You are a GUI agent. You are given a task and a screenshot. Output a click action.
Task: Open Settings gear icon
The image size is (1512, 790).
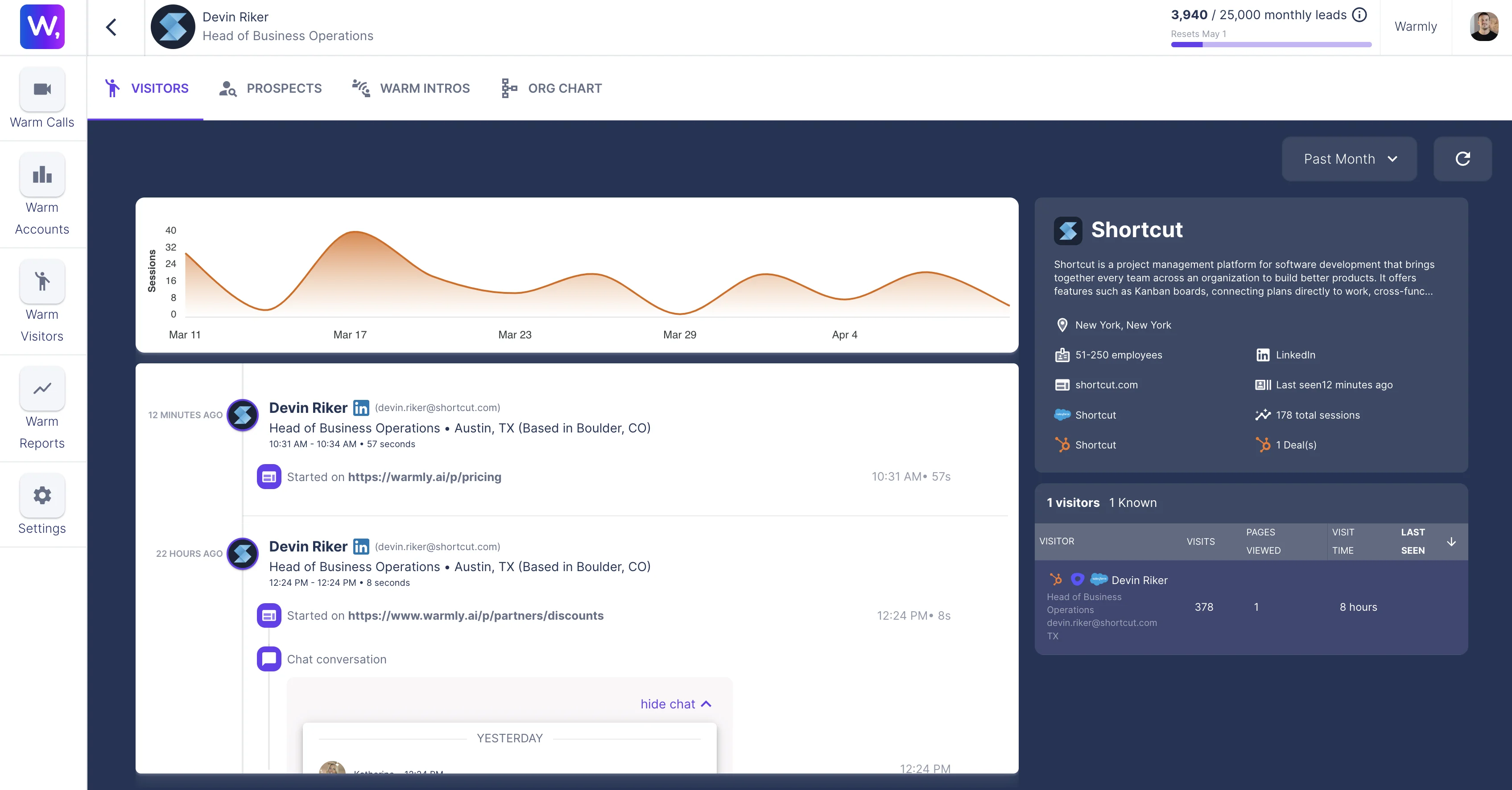(42, 495)
